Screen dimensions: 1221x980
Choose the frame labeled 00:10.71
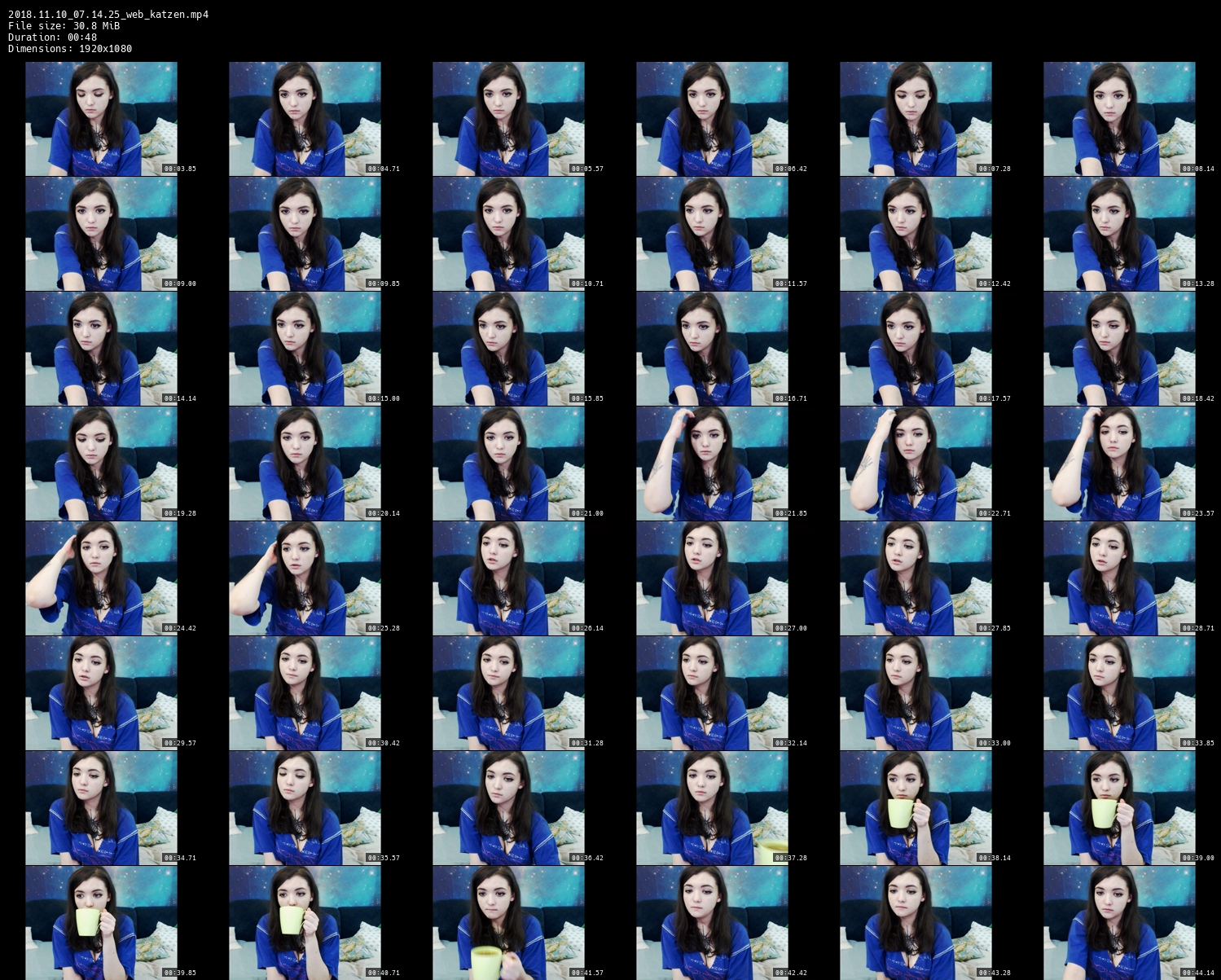pos(508,234)
